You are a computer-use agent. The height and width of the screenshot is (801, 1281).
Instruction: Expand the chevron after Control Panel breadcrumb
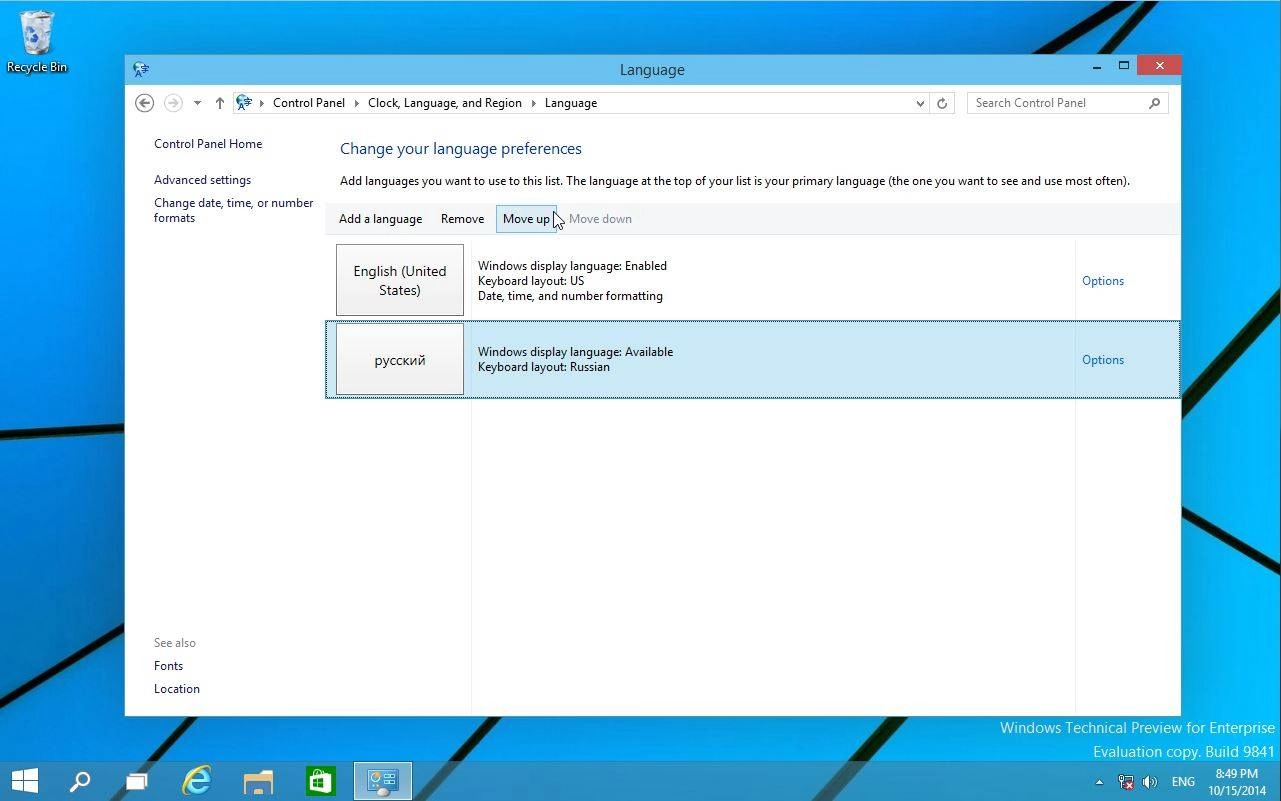click(x=356, y=103)
